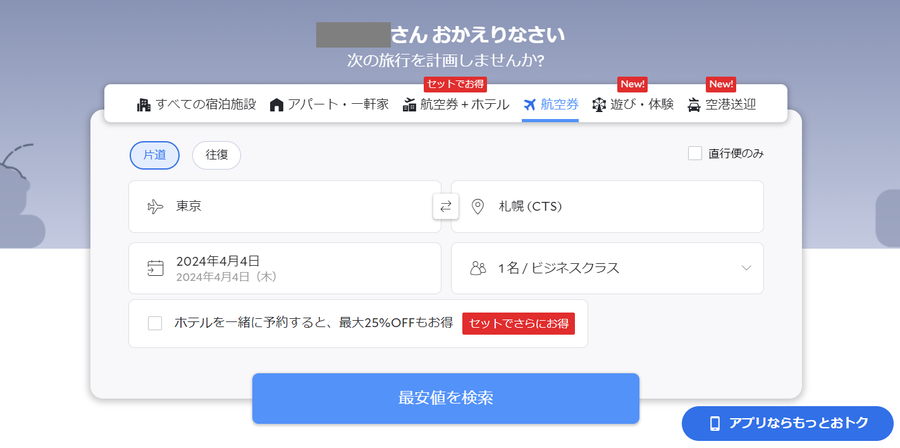Click the destination map pin icon
The width and height of the screenshot is (900, 448).
[x=478, y=207]
